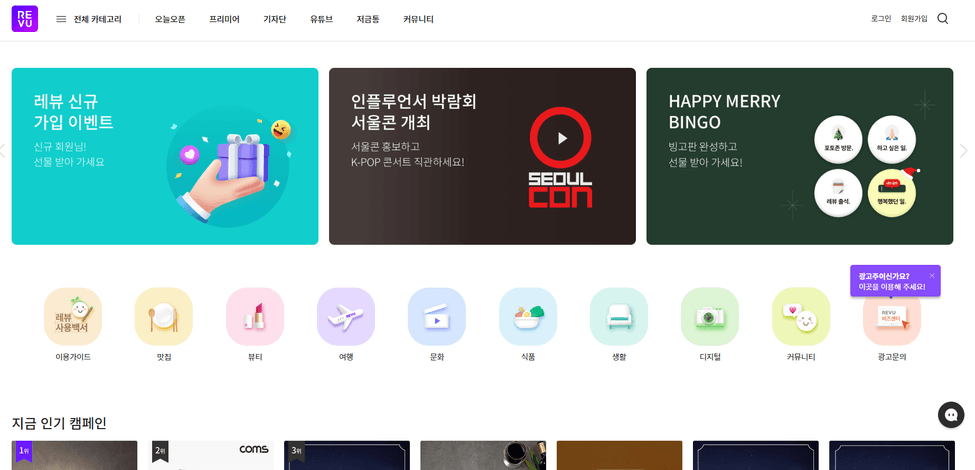Open the hamburger menu for 전체 카테고리
The height and width of the screenshot is (470, 975).
click(x=61, y=19)
